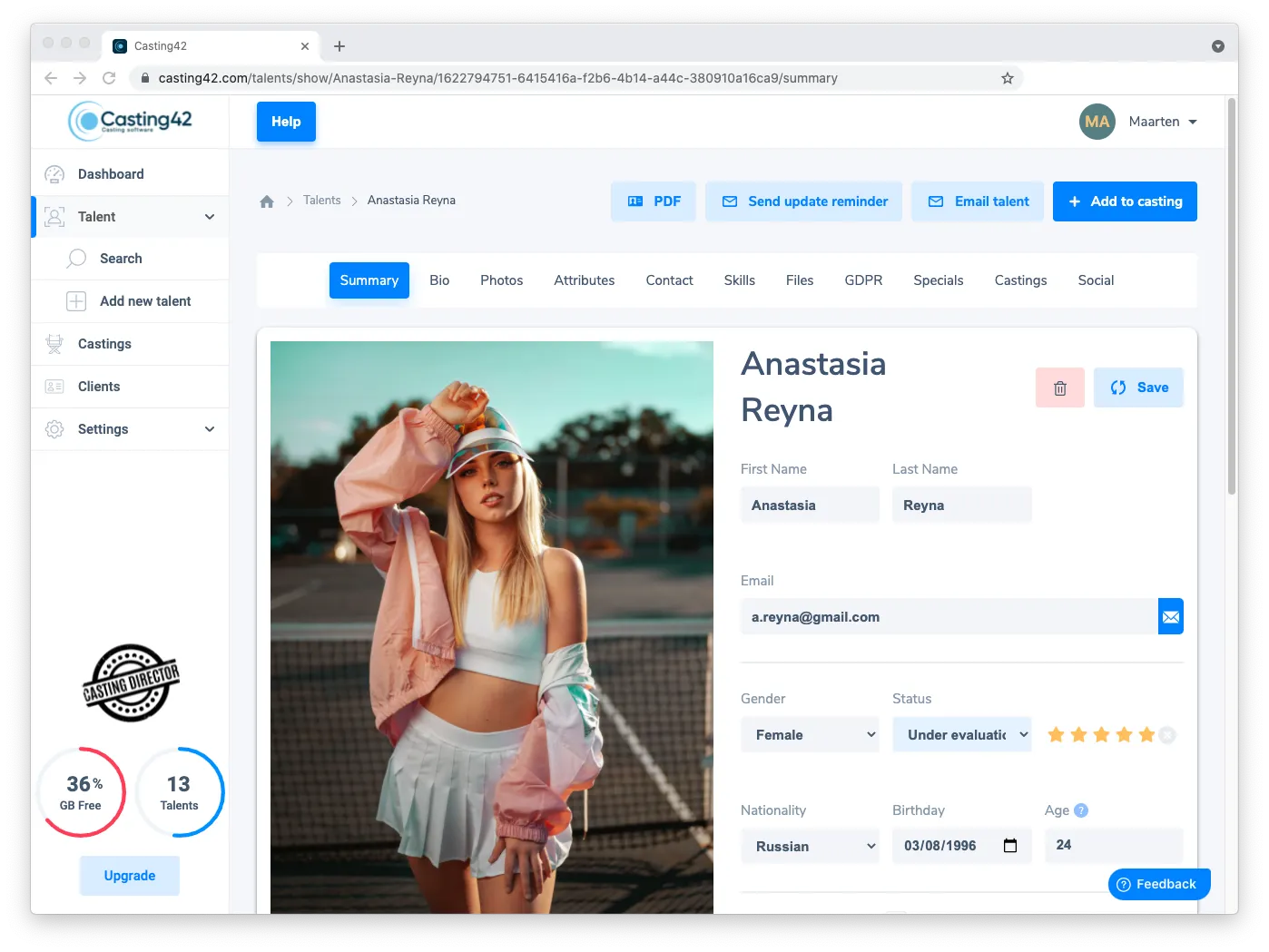Open the Attributes tab
1269x952 pixels.
(584, 280)
